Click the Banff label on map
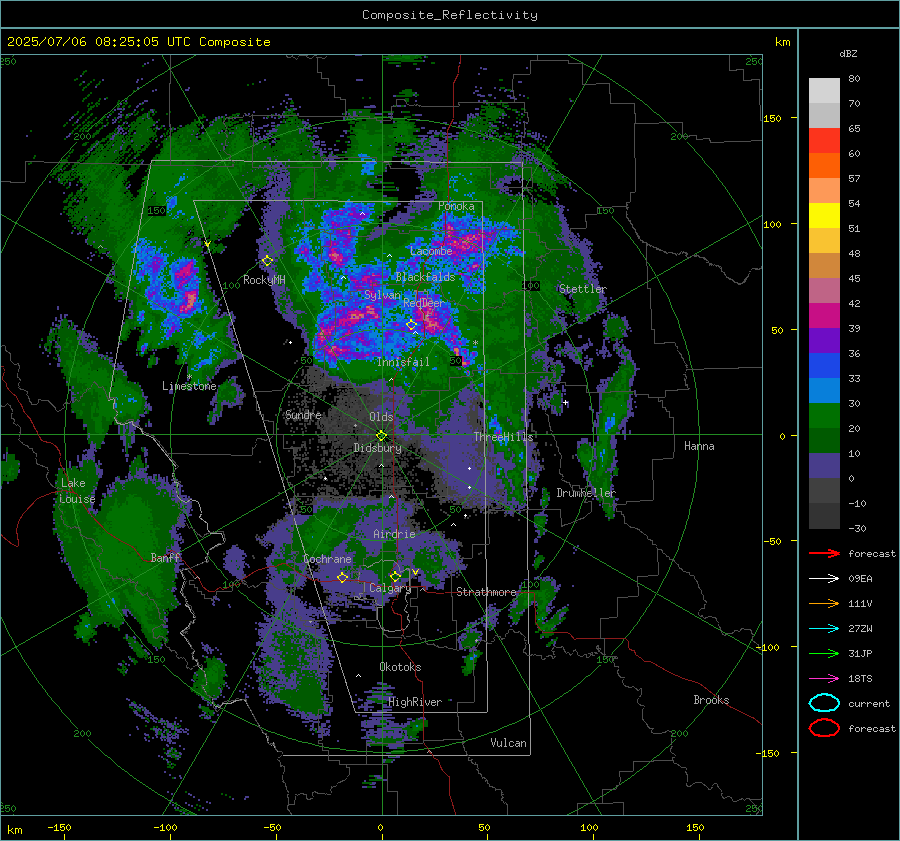900x841 pixels. (x=165, y=557)
